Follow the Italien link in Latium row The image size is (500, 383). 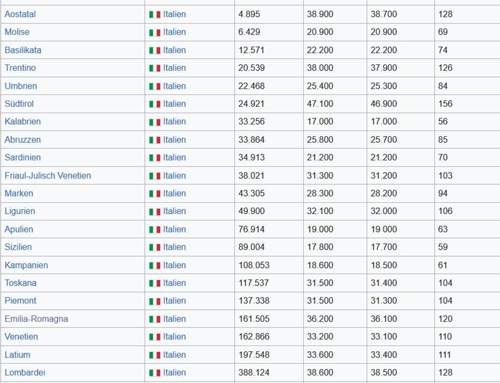tap(174, 355)
